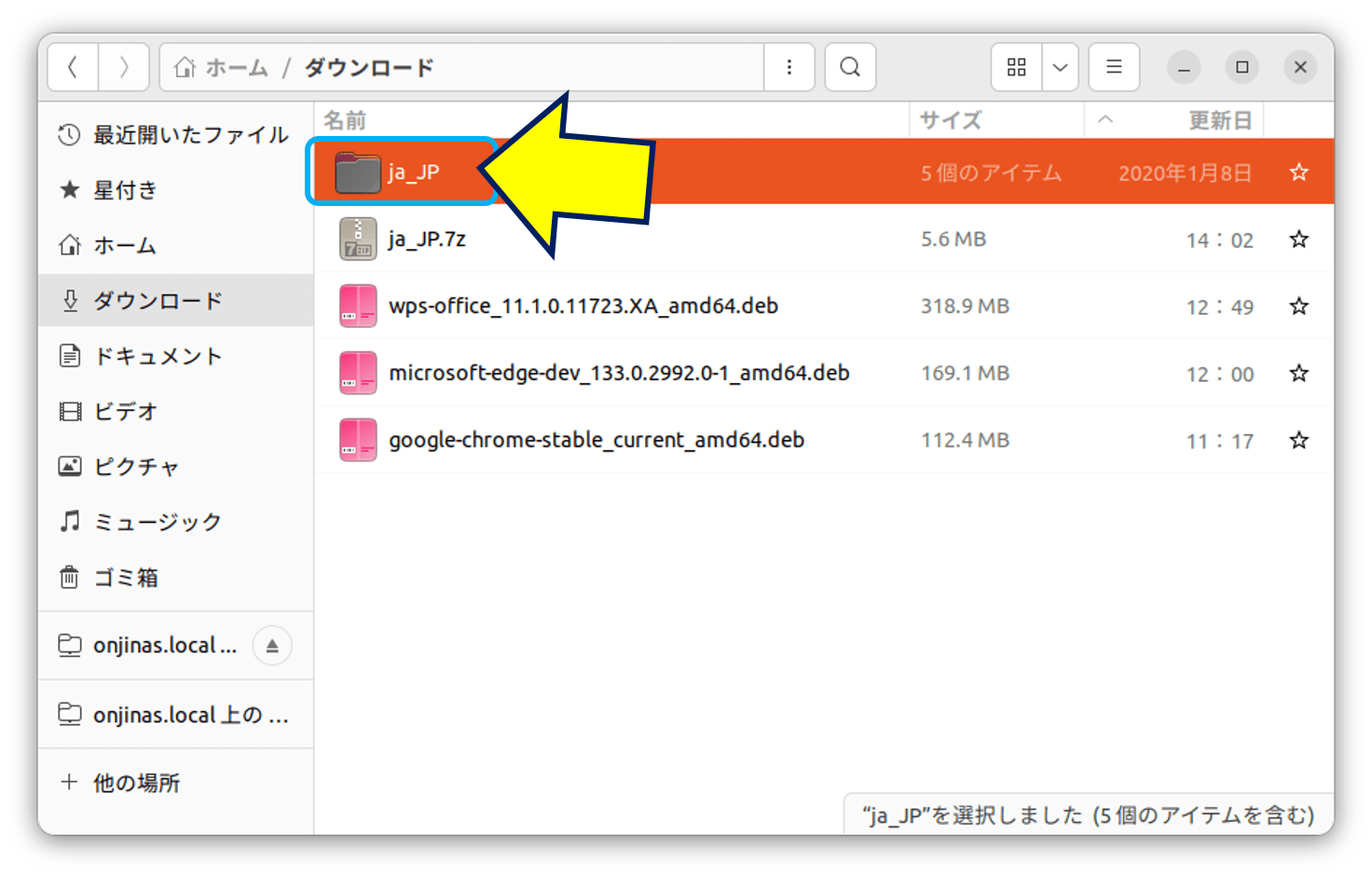Select the microsoft-edge-dev deb package icon
This screenshot has height=877, width=1372.
coord(358,373)
